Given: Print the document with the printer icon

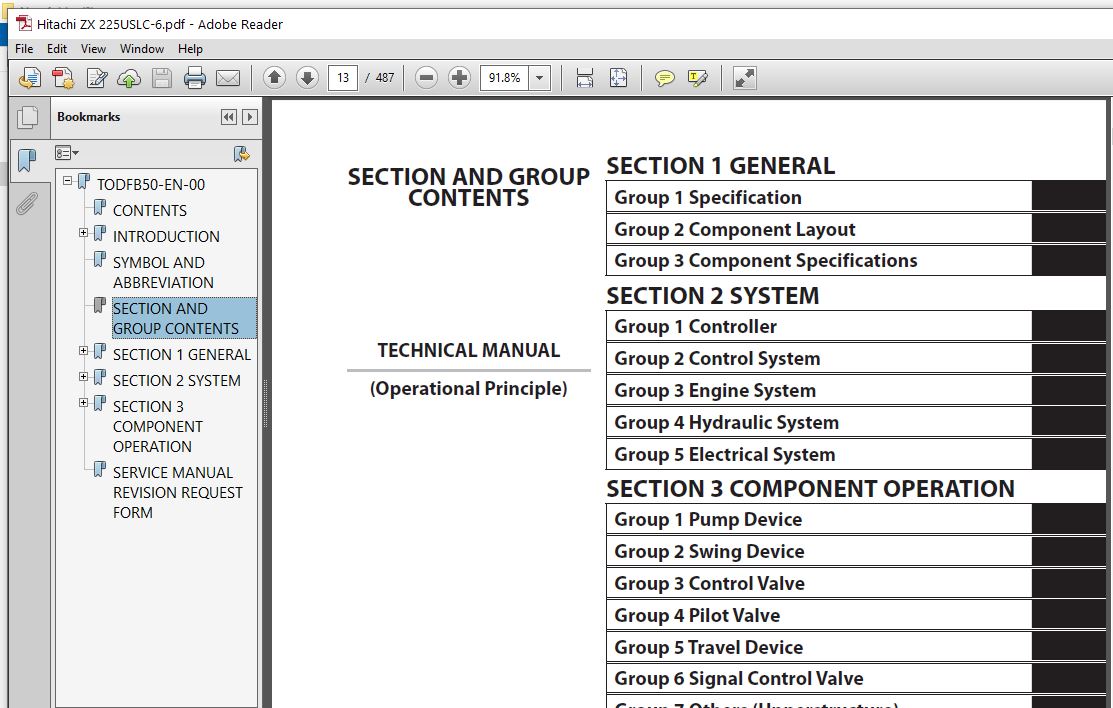Looking at the screenshot, I should tap(194, 77).
